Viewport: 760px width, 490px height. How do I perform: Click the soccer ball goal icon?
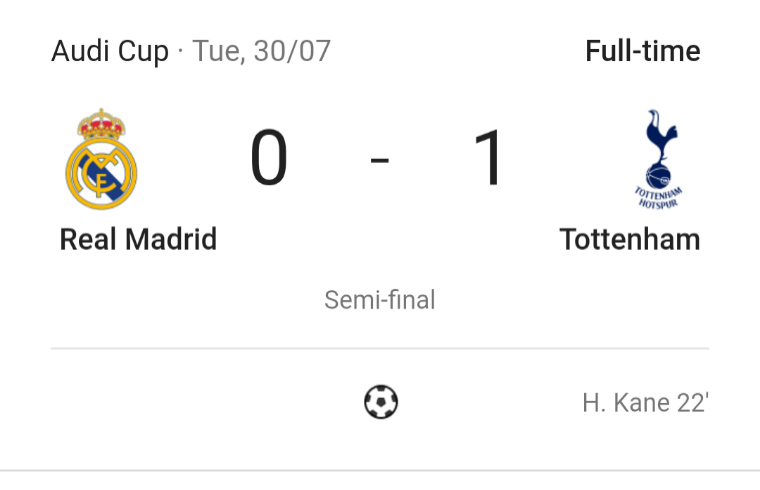click(380, 403)
